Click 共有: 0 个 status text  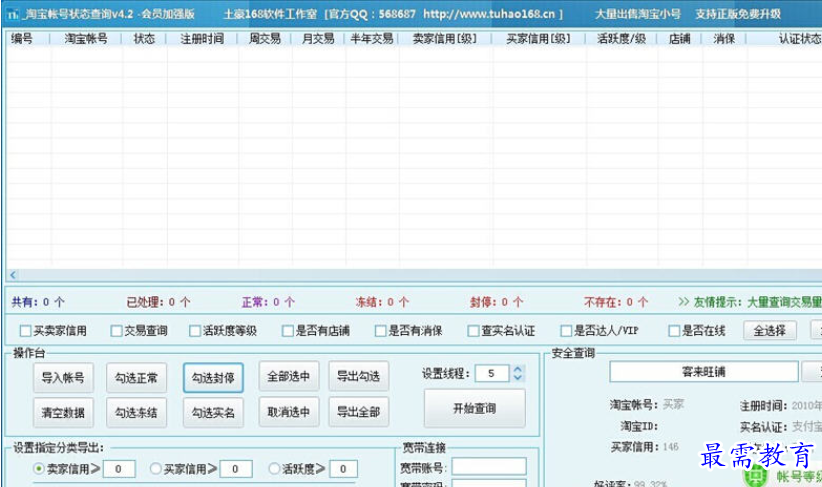pyautogui.click(x=38, y=302)
